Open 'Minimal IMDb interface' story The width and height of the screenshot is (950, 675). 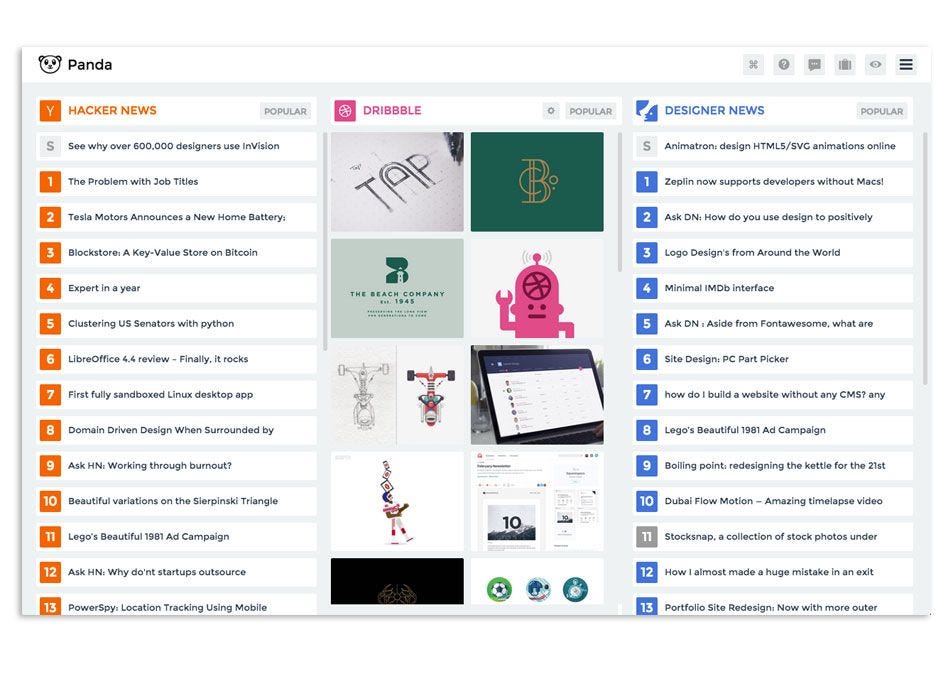coord(772,288)
